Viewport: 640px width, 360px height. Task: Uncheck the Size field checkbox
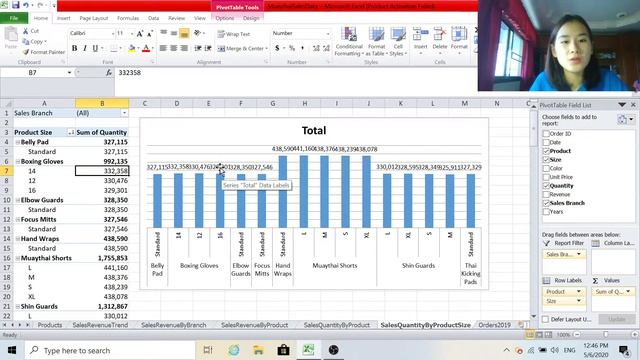click(x=546, y=160)
